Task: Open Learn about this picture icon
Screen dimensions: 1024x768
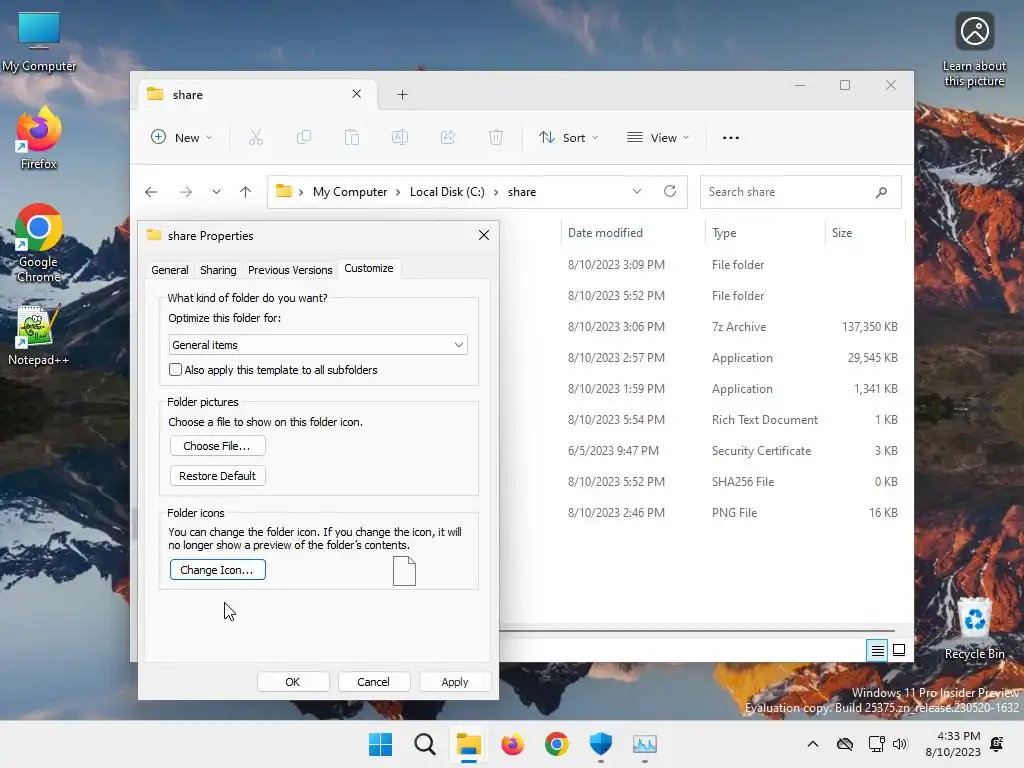Action: pyautogui.click(x=974, y=50)
